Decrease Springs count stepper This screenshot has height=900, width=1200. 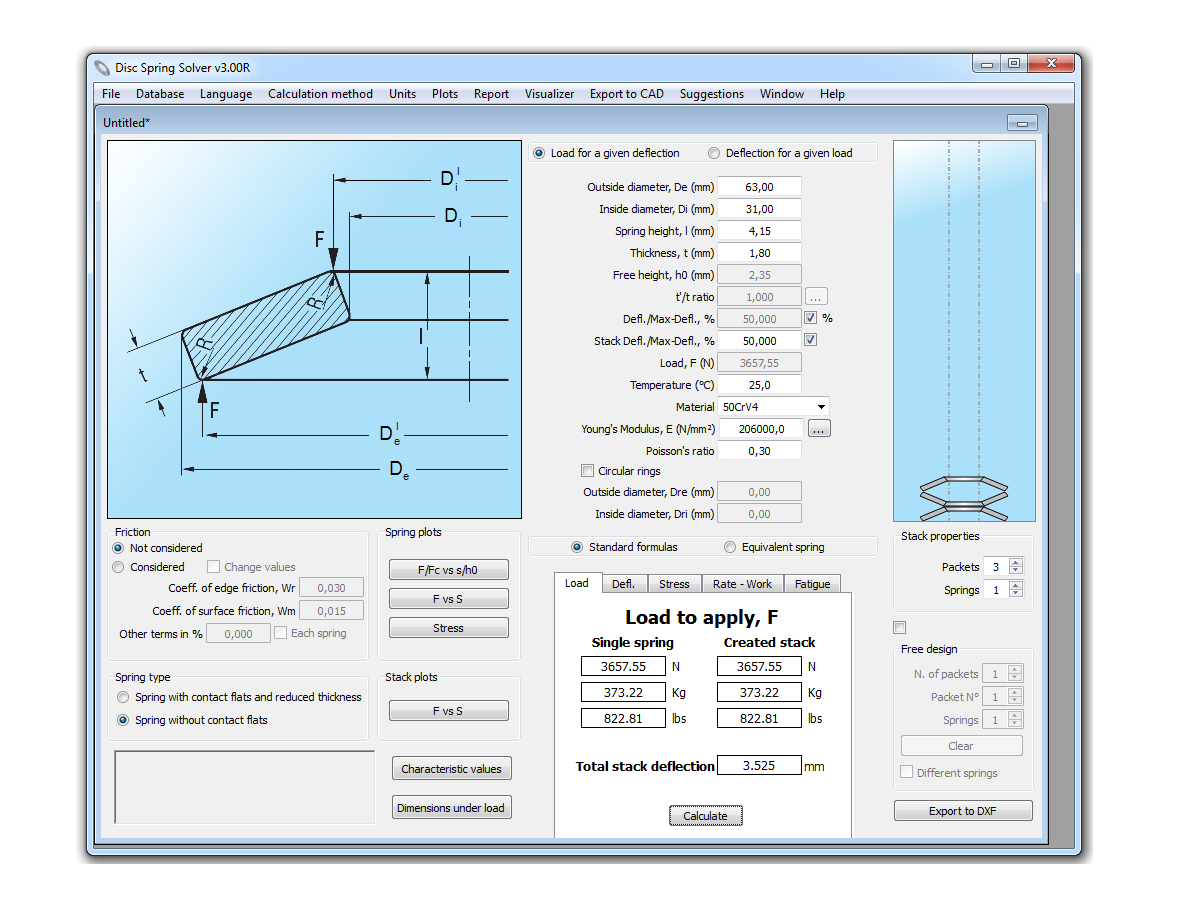(1016, 595)
